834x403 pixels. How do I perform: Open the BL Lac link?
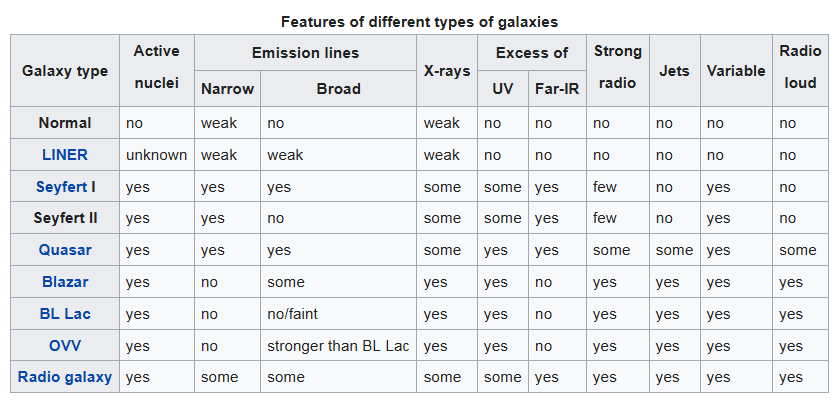click(x=65, y=314)
